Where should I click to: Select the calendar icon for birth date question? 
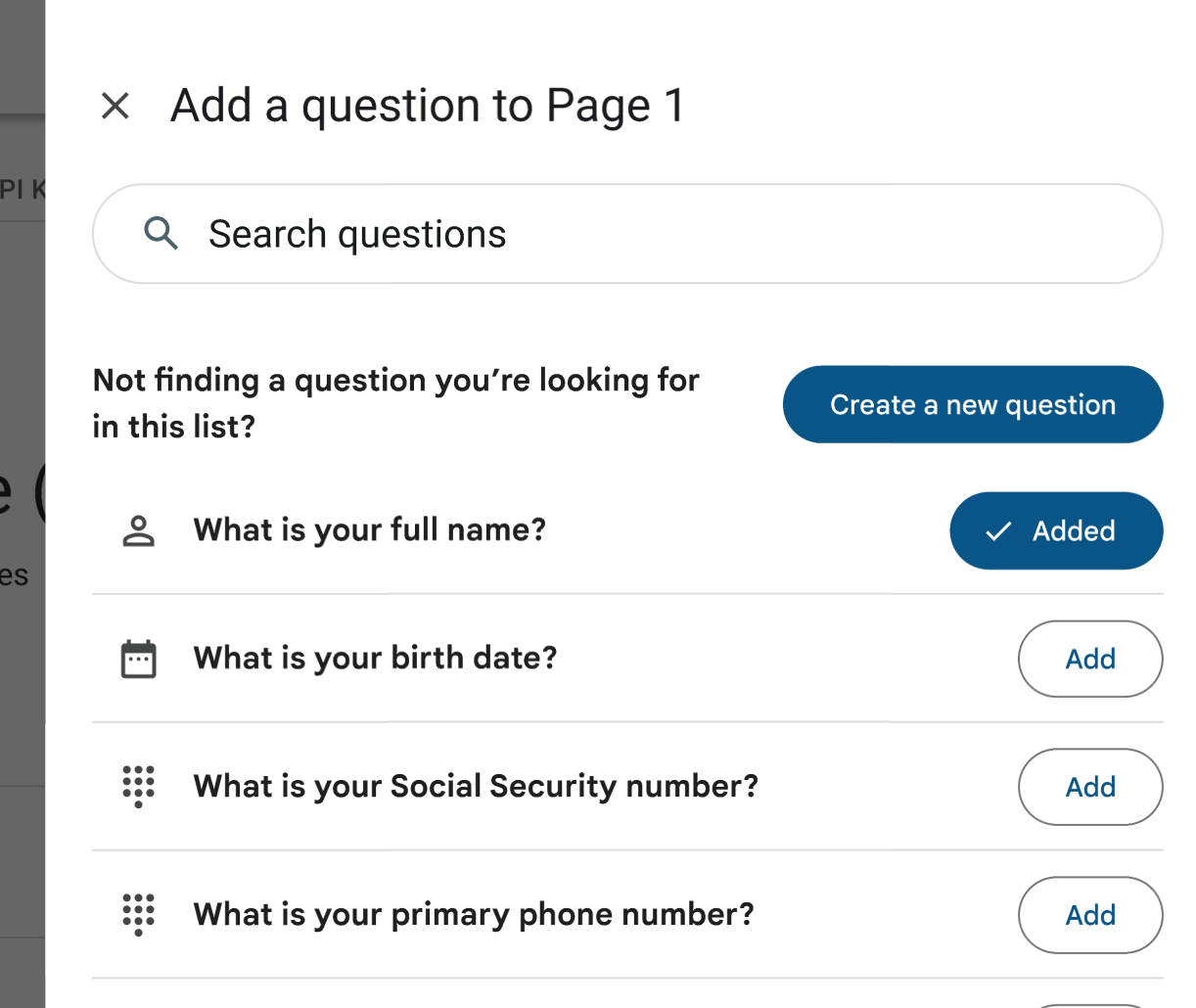[138, 658]
